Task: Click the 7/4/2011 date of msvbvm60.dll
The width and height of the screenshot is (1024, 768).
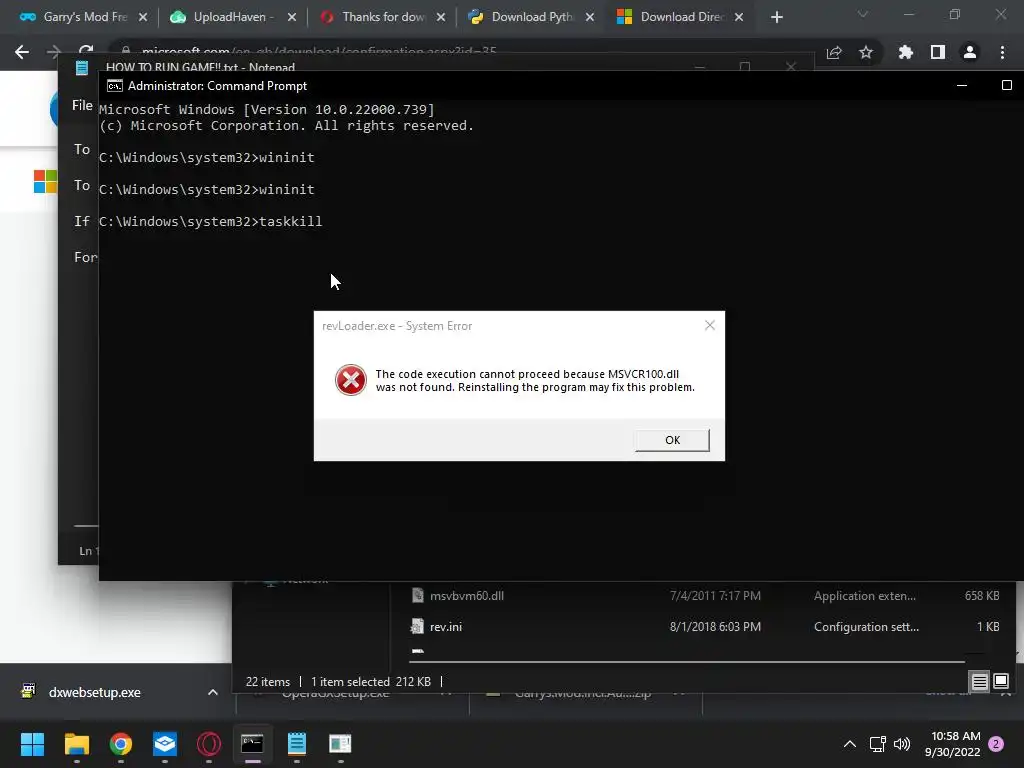Action: (715, 596)
